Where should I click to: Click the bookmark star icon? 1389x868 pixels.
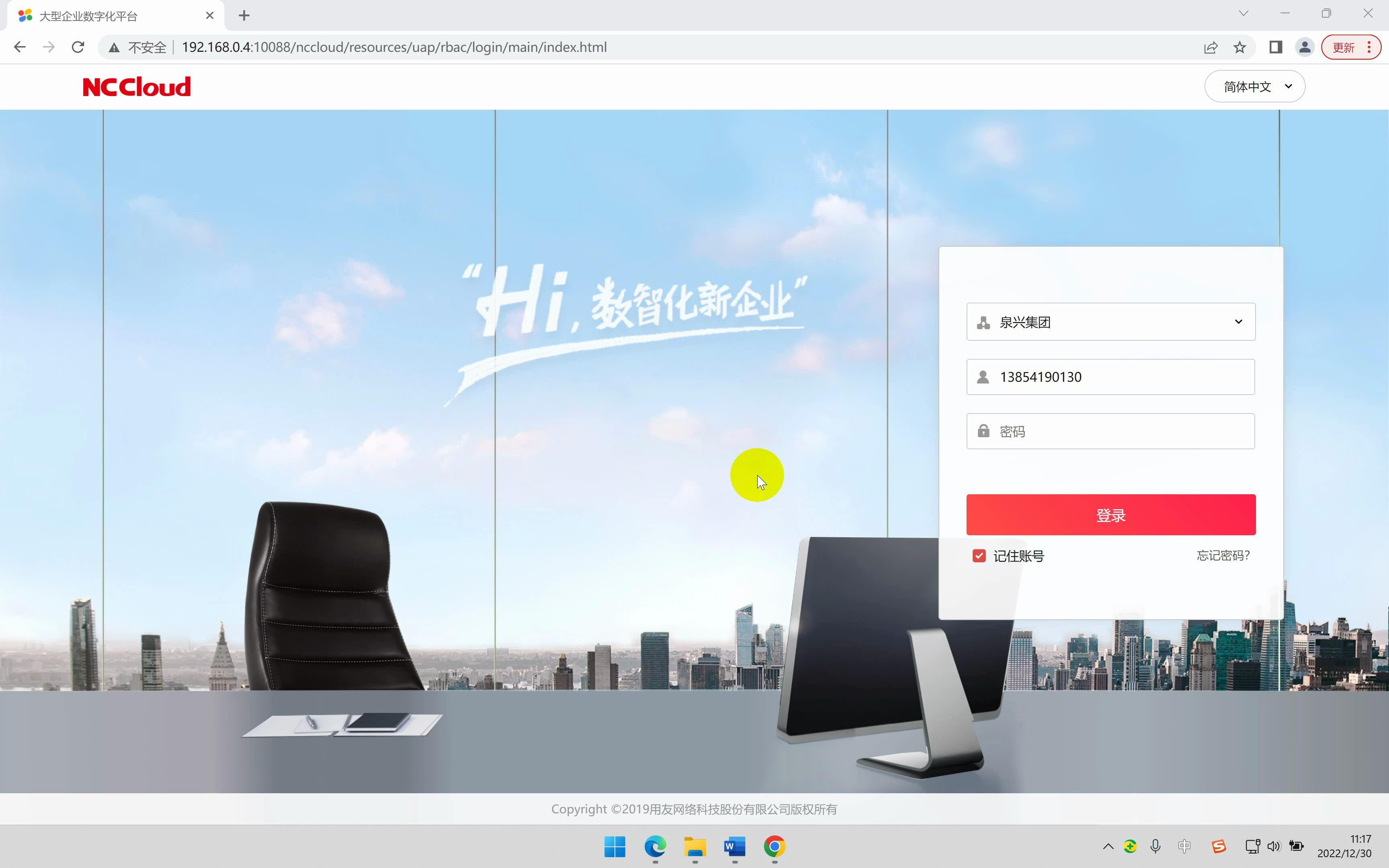pyautogui.click(x=1240, y=47)
